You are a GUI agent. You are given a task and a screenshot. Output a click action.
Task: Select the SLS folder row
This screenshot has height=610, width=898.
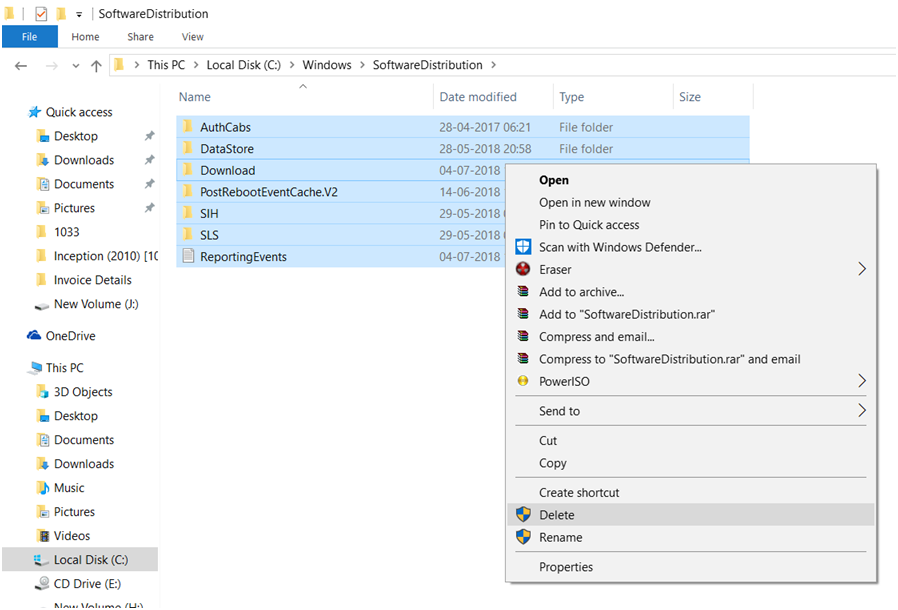click(341, 235)
